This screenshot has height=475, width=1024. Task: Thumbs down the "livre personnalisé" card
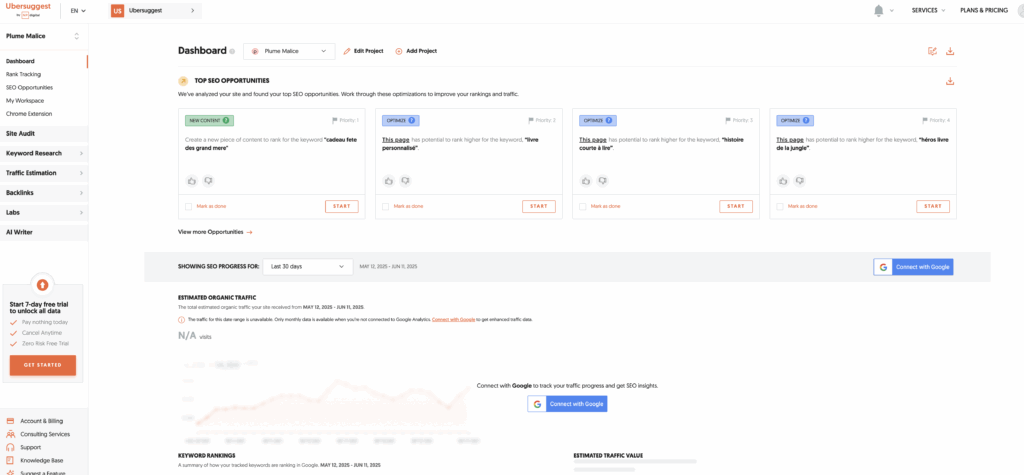click(406, 180)
